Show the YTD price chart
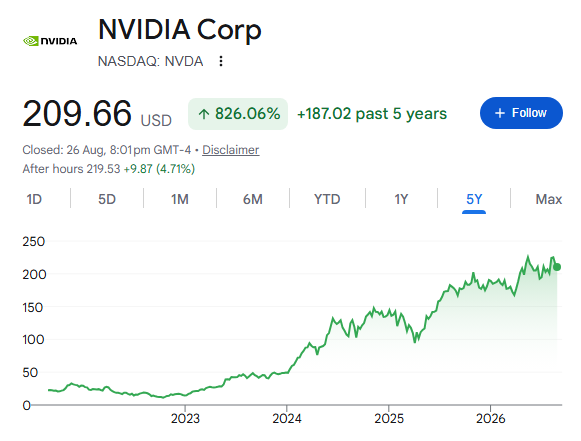This screenshot has width=581, height=441. point(327,199)
